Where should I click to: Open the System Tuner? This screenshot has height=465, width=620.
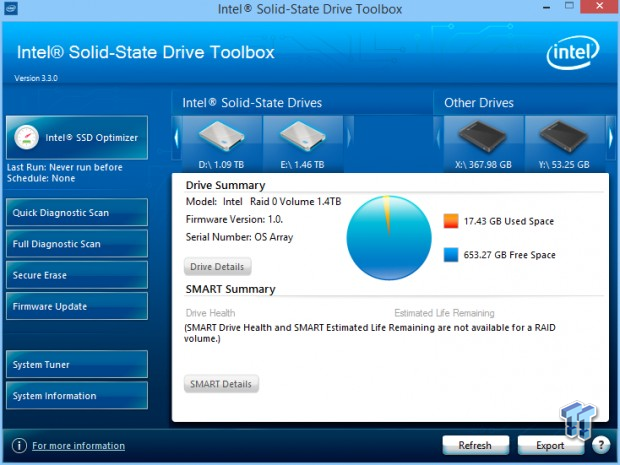[77, 364]
